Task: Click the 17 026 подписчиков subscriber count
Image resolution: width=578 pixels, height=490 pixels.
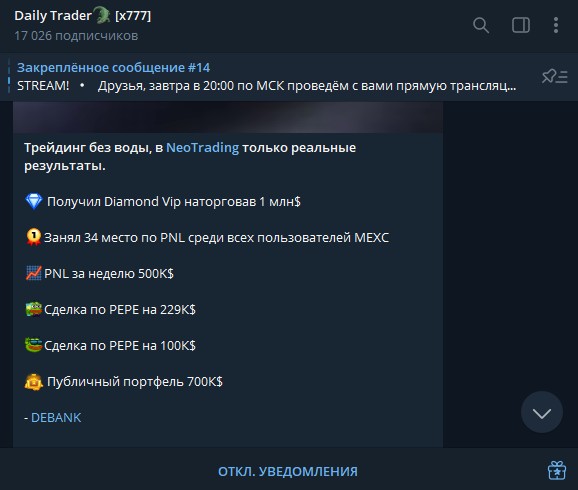Action: [76, 36]
